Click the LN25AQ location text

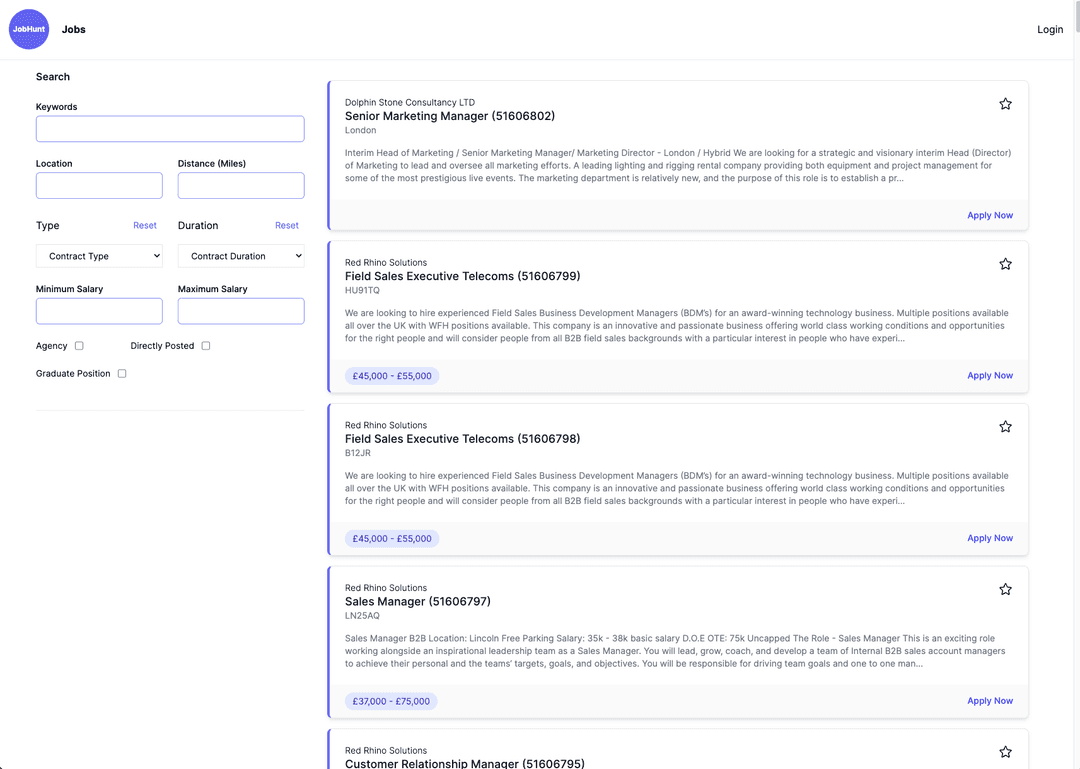(x=362, y=615)
